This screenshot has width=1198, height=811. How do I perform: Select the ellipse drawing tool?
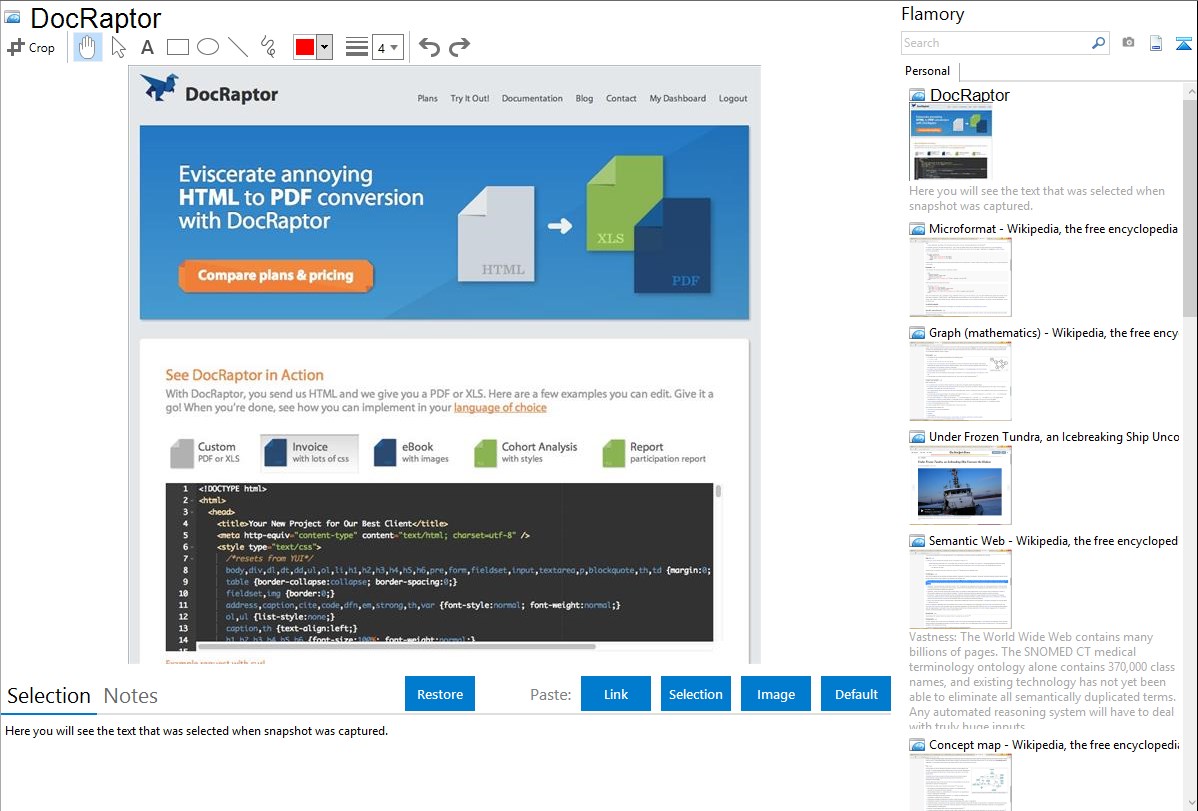click(208, 47)
